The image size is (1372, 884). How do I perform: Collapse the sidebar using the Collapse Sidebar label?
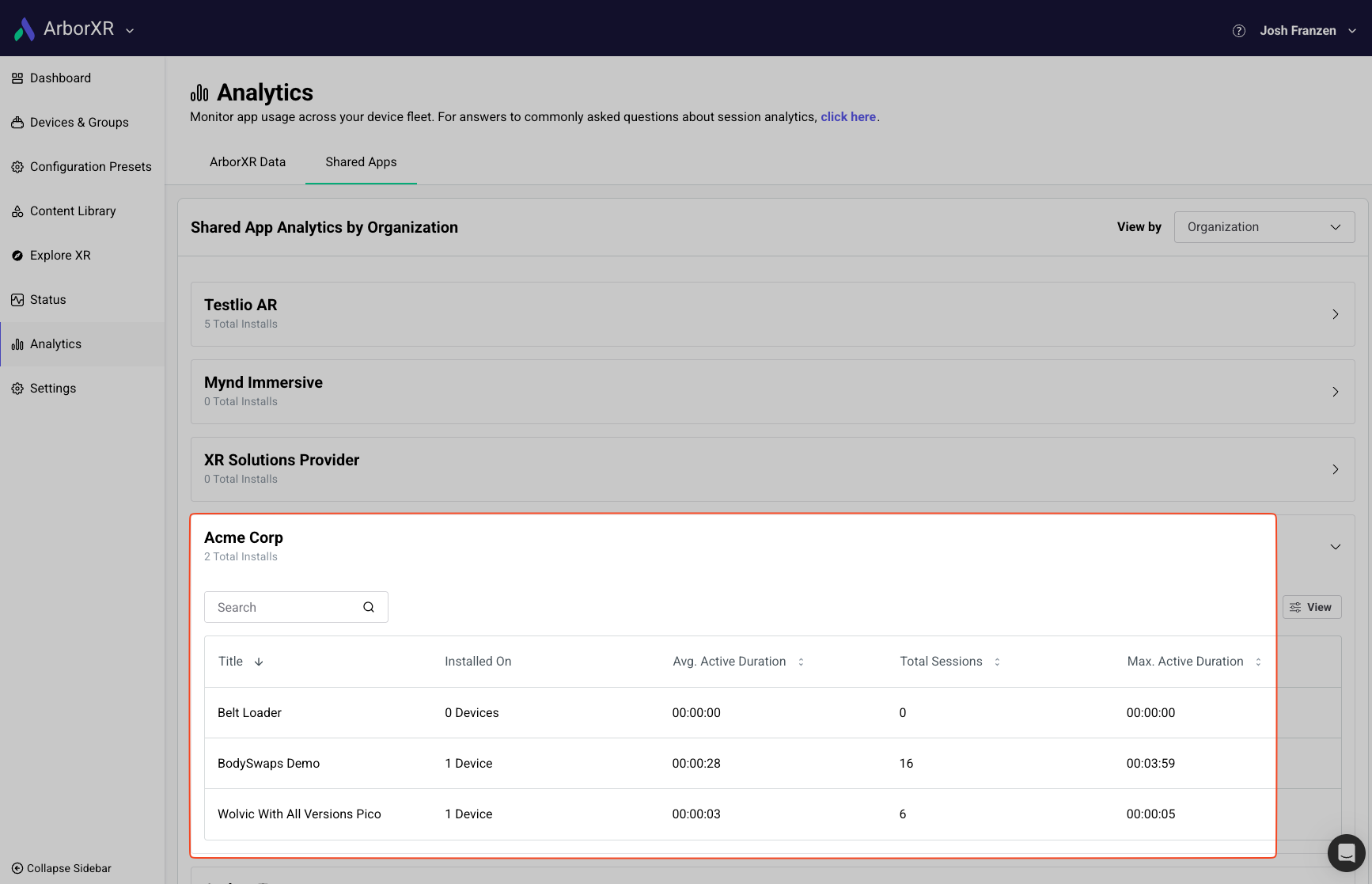pyautogui.click(x=69, y=868)
